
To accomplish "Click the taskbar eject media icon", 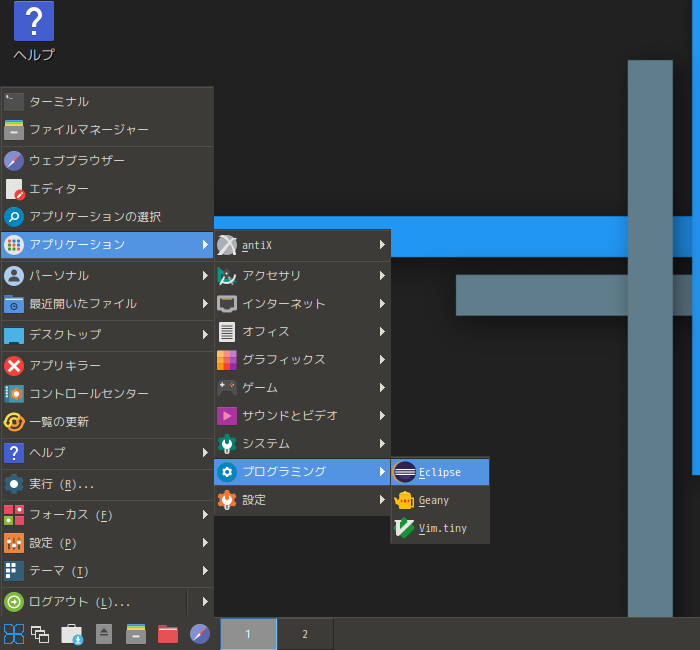I will tap(104, 634).
